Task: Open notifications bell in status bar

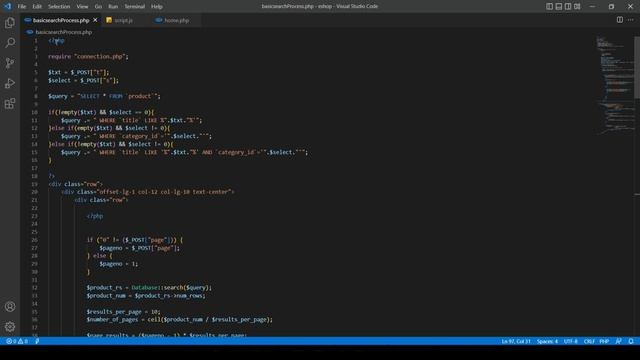Action: [631, 341]
